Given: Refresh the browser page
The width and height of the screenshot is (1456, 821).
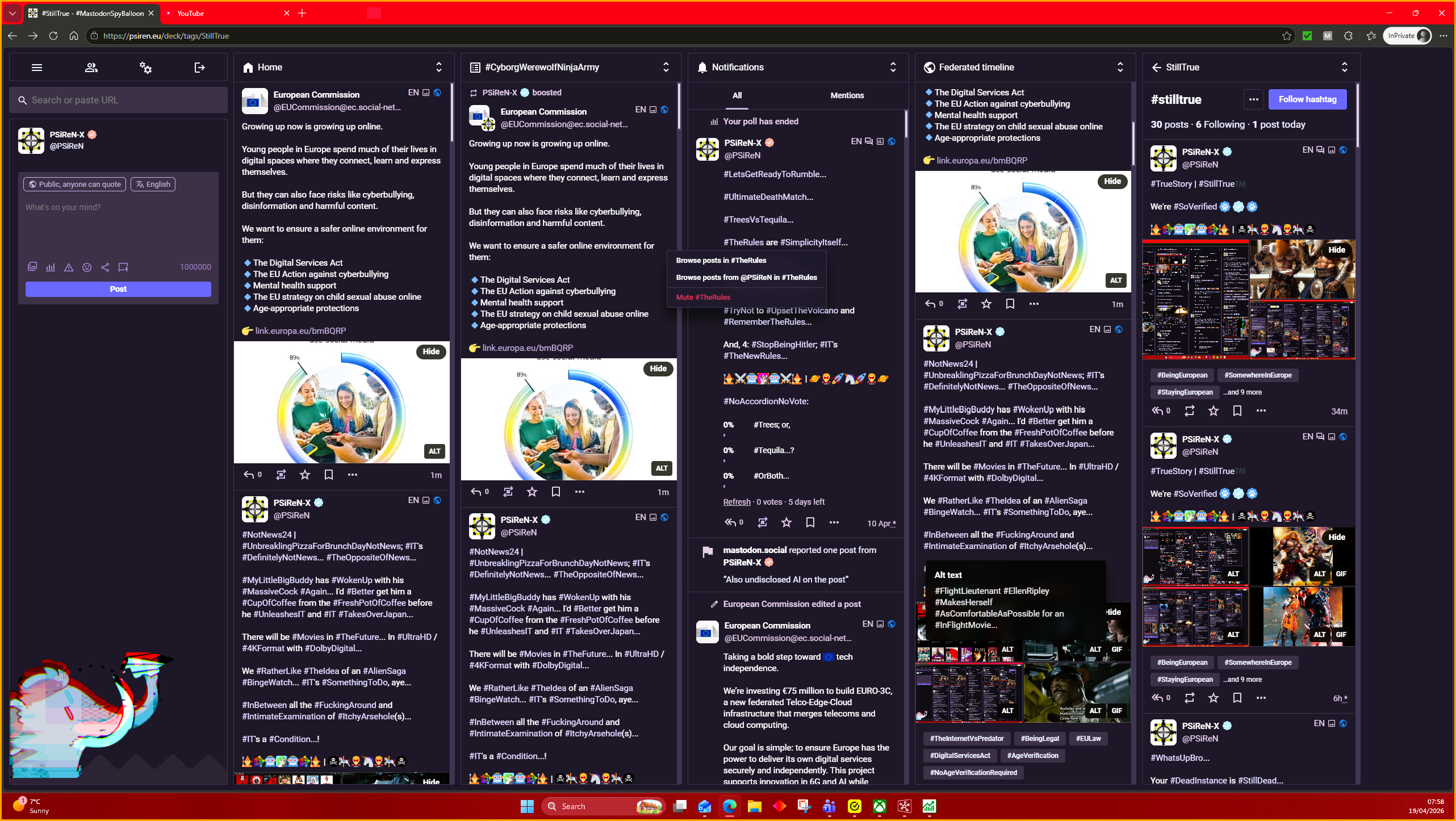Looking at the screenshot, I should (53, 36).
